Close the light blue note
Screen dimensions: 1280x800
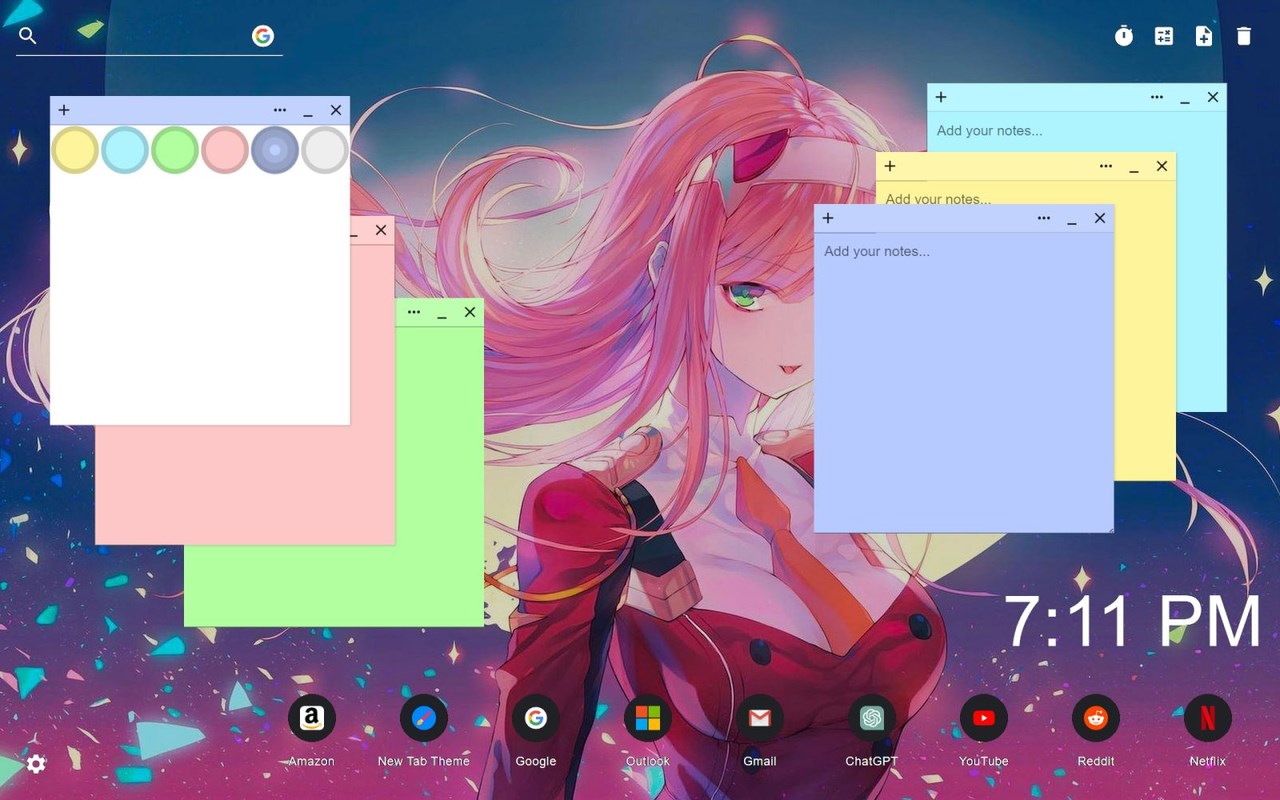click(x=1213, y=97)
